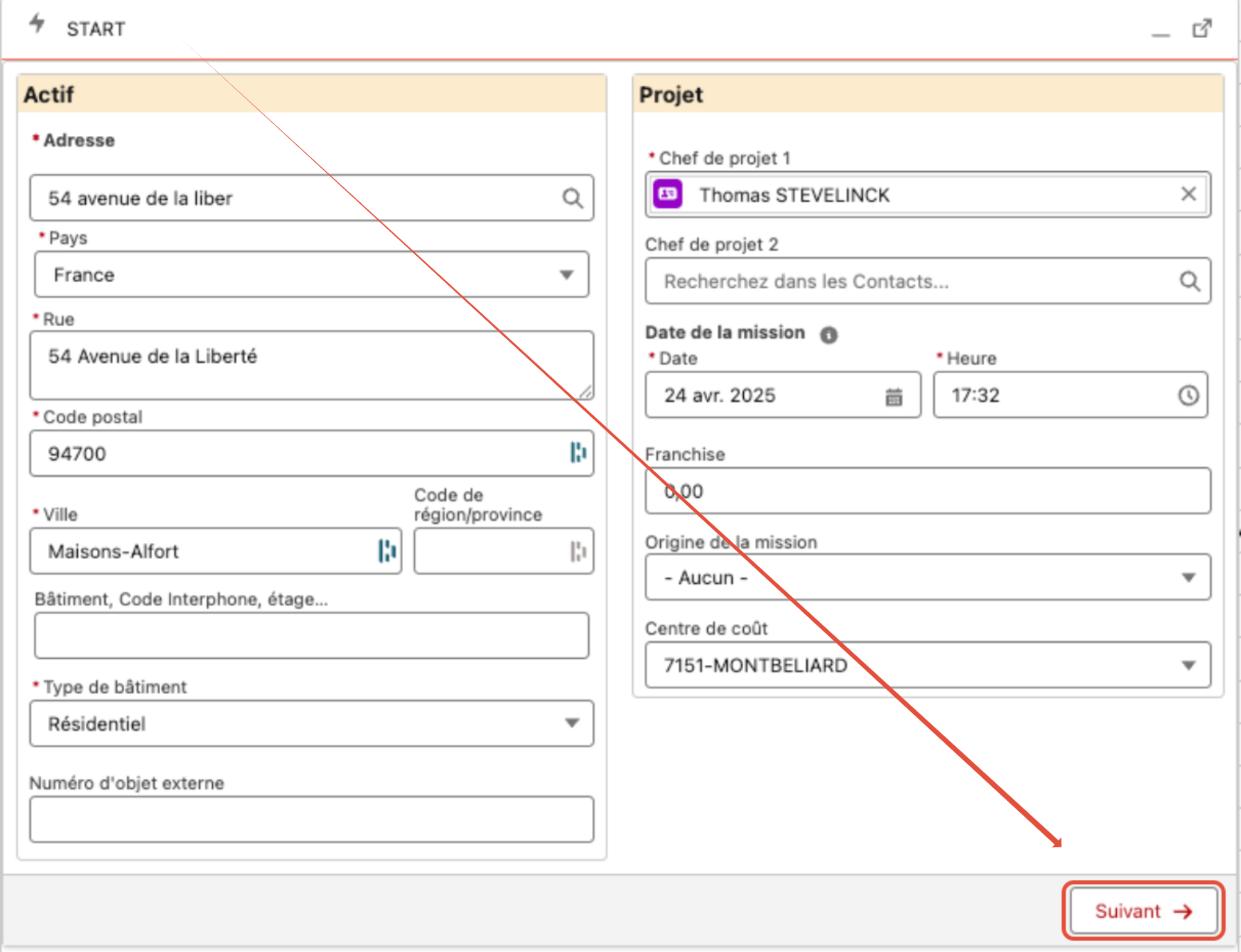Open popout window icon in header

tap(1202, 28)
